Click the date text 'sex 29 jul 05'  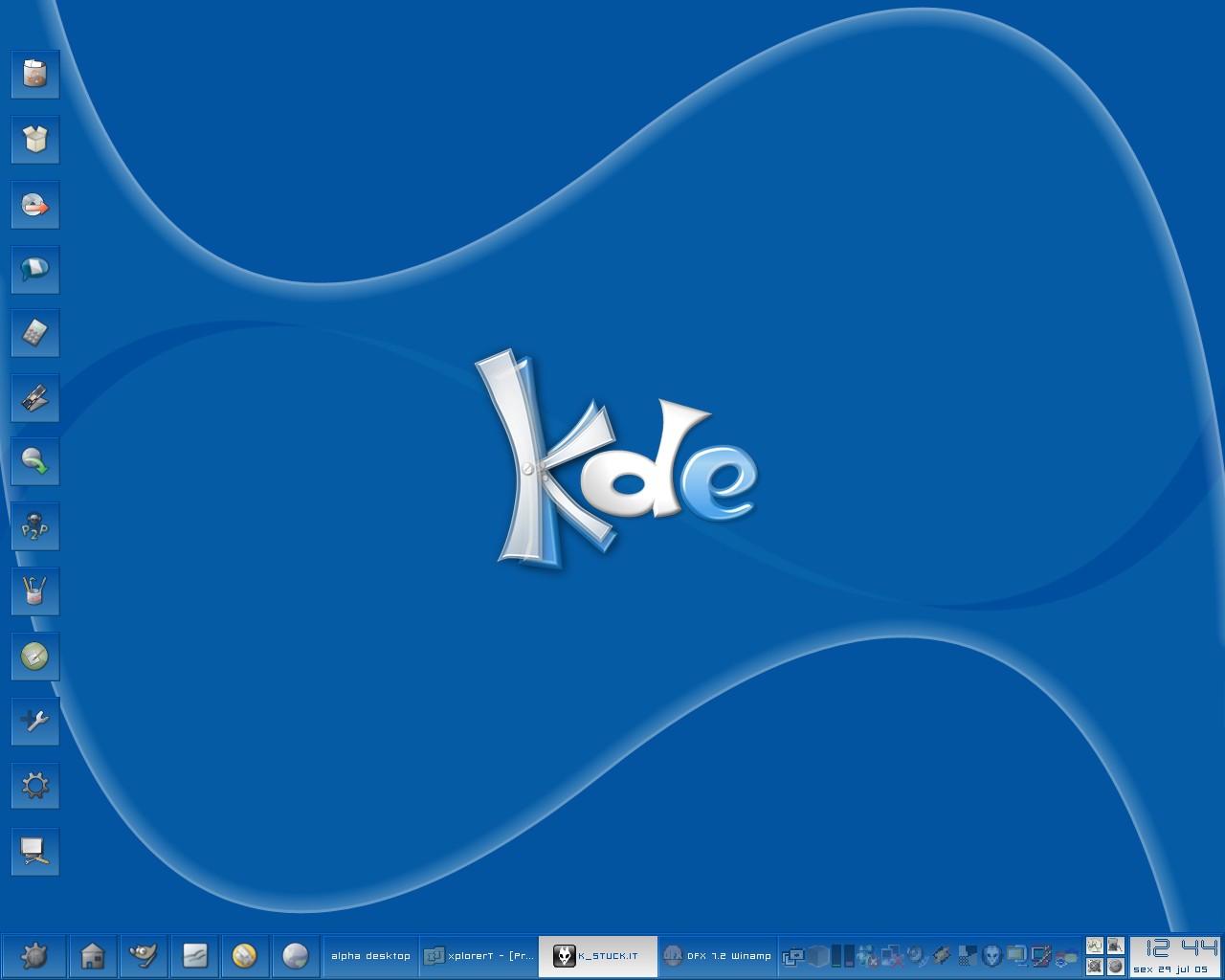point(1169,969)
